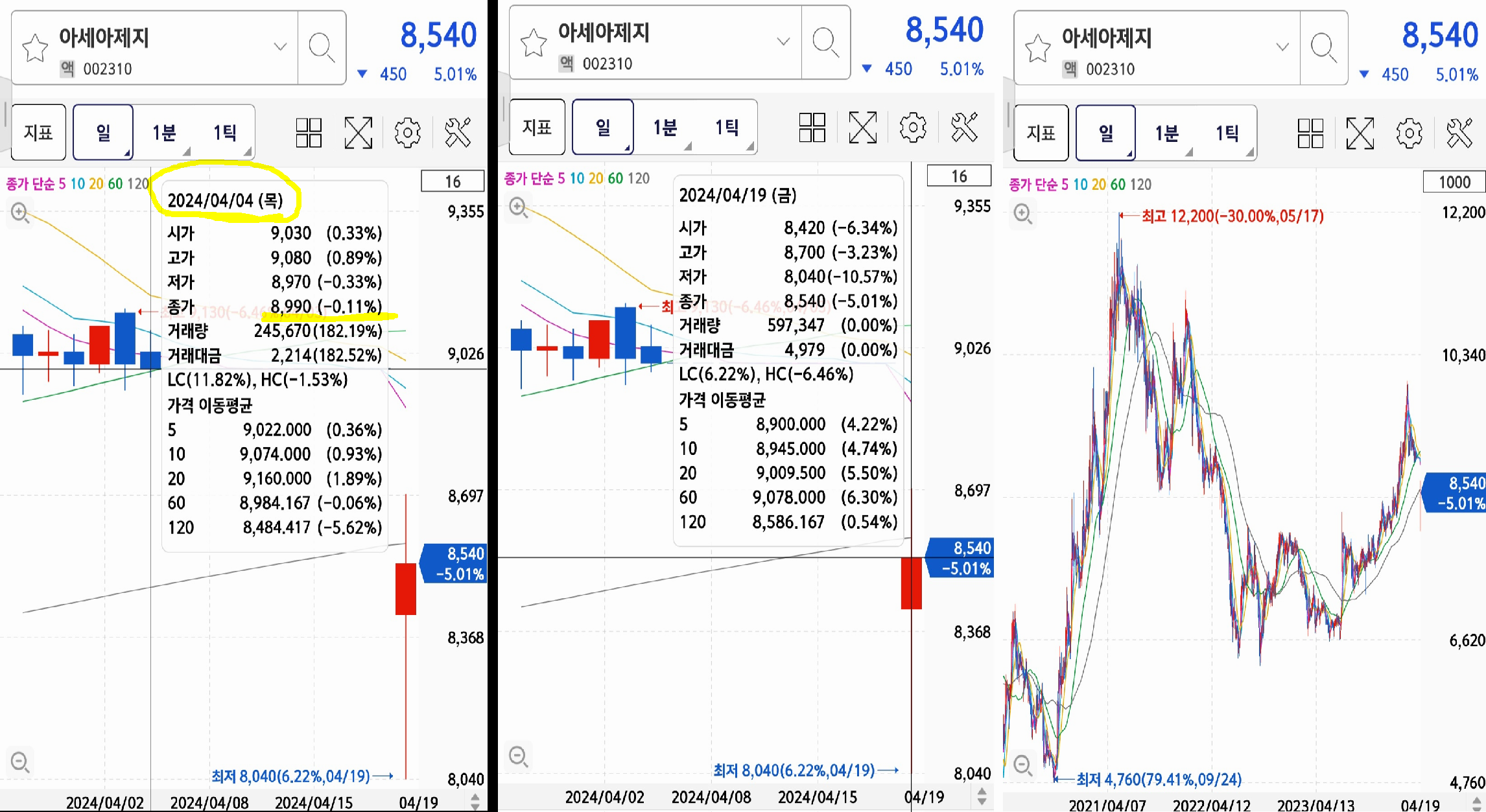
Task: Expand the 1틱 interval dropdown
Action: tap(247, 150)
